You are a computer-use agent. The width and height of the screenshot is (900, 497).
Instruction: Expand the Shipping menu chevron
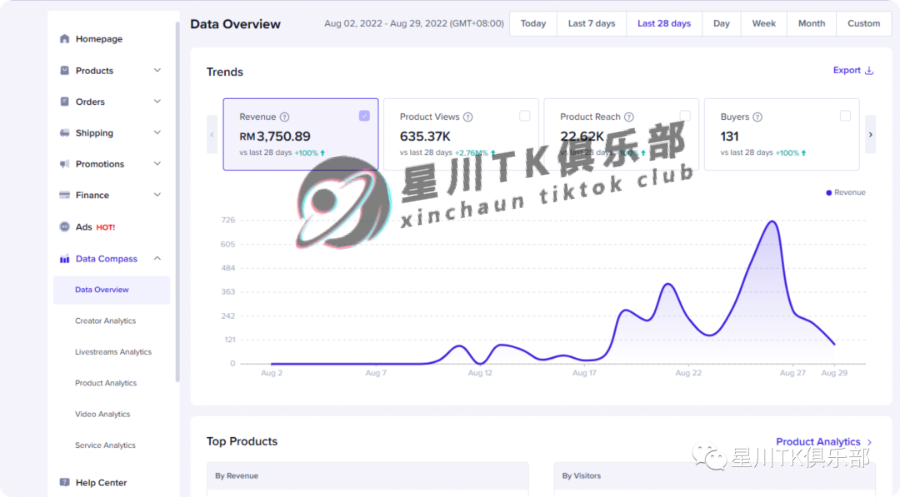[x=157, y=133]
